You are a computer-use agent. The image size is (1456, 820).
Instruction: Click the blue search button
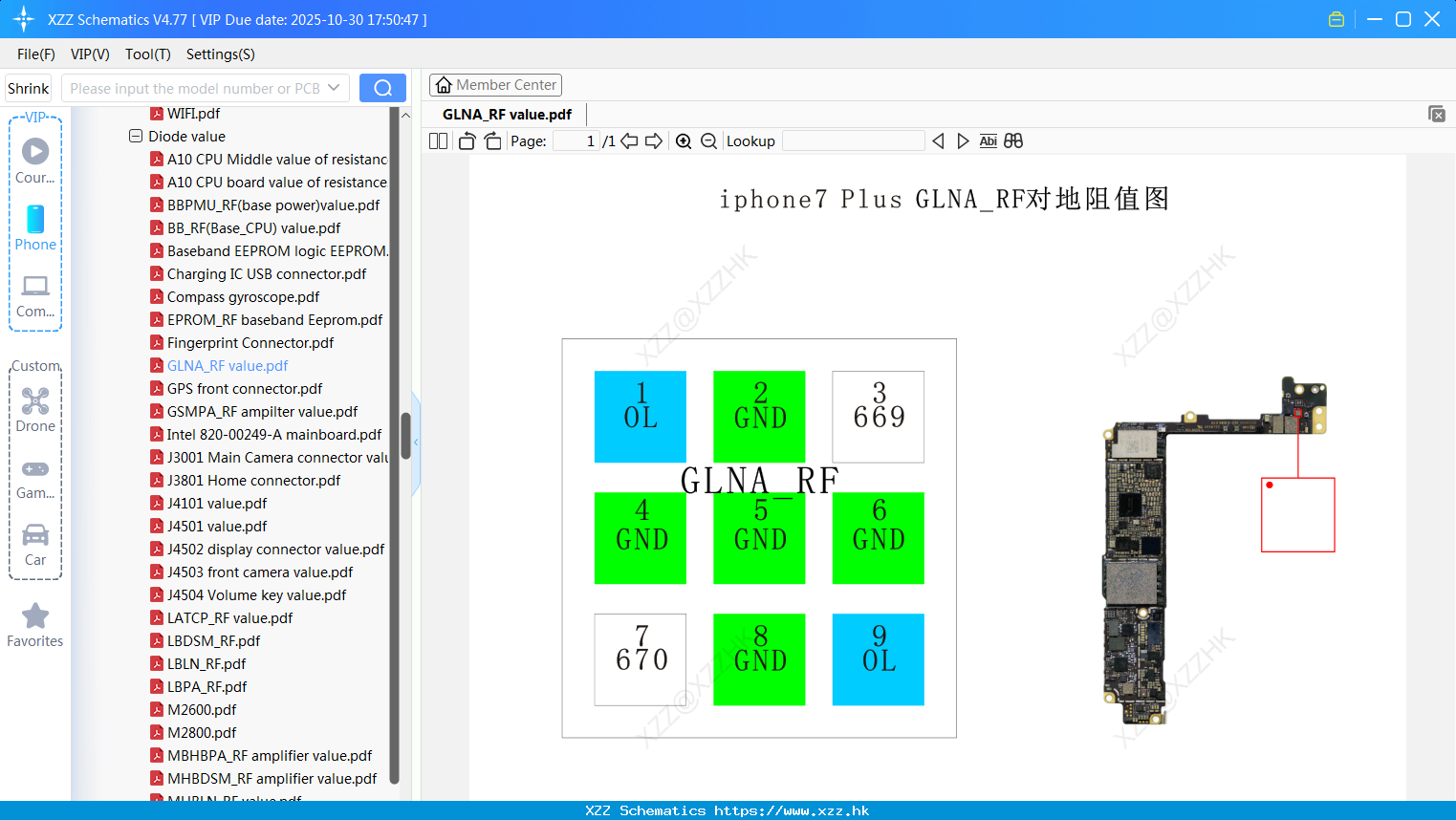(382, 88)
